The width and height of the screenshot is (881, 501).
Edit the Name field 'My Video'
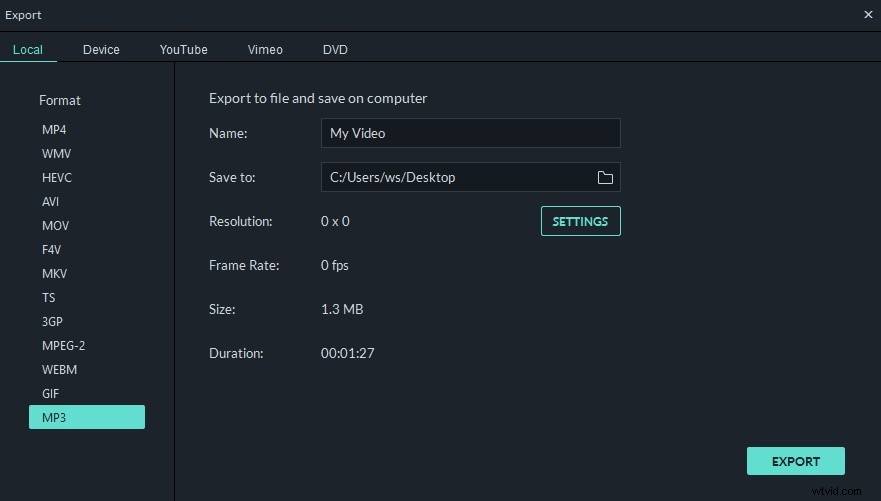click(x=470, y=133)
